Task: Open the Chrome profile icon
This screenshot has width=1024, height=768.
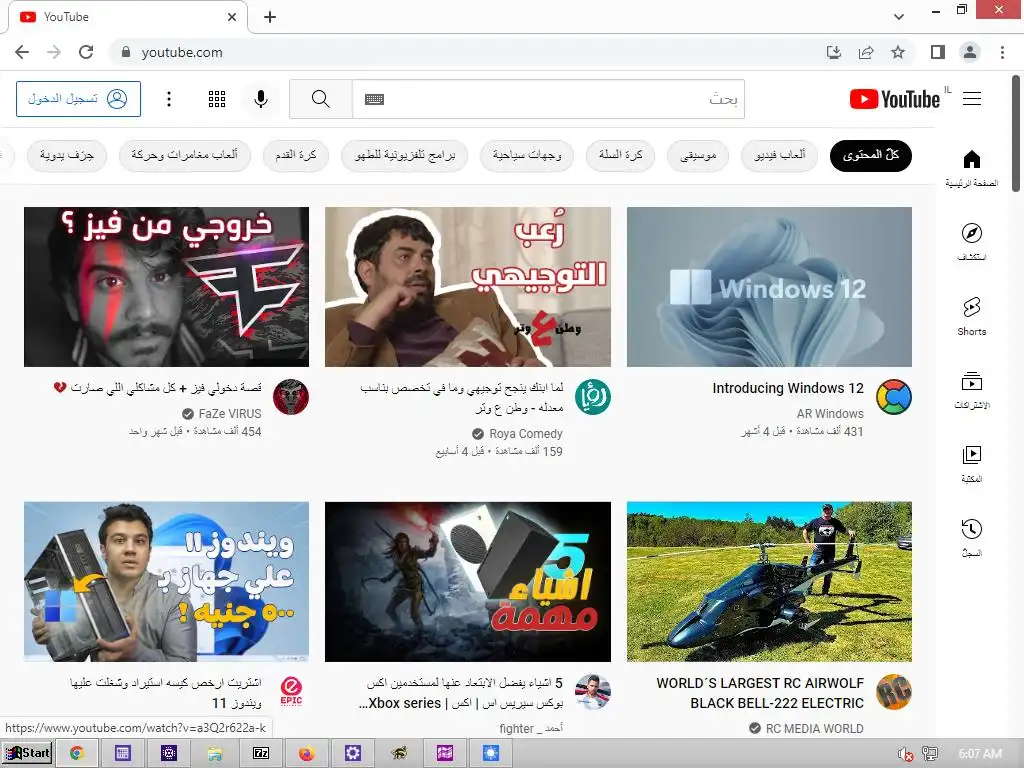Action: click(970, 52)
